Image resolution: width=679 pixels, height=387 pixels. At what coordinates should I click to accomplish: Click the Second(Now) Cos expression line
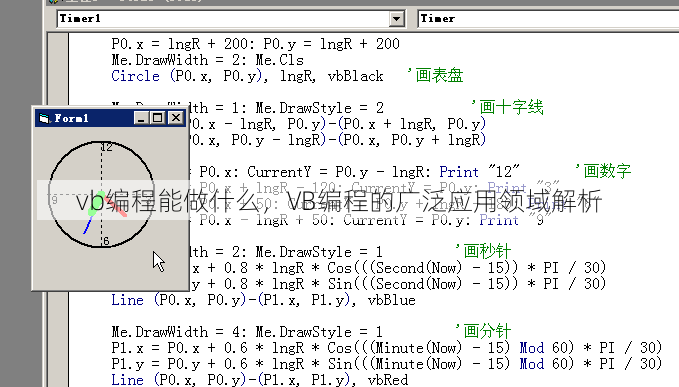pyautogui.click(x=398, y=268)
